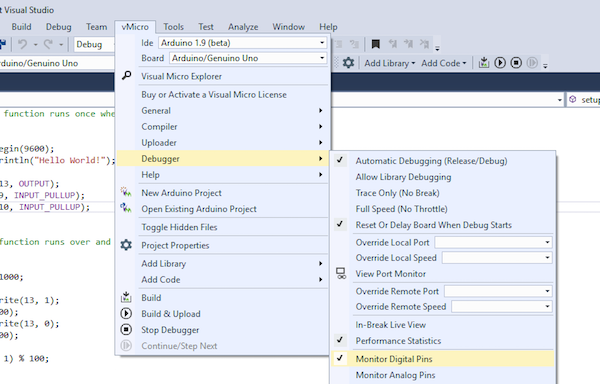Click the bookmark icon in top toolbar
The image size is (600, 384).
[x=375, y=44]
